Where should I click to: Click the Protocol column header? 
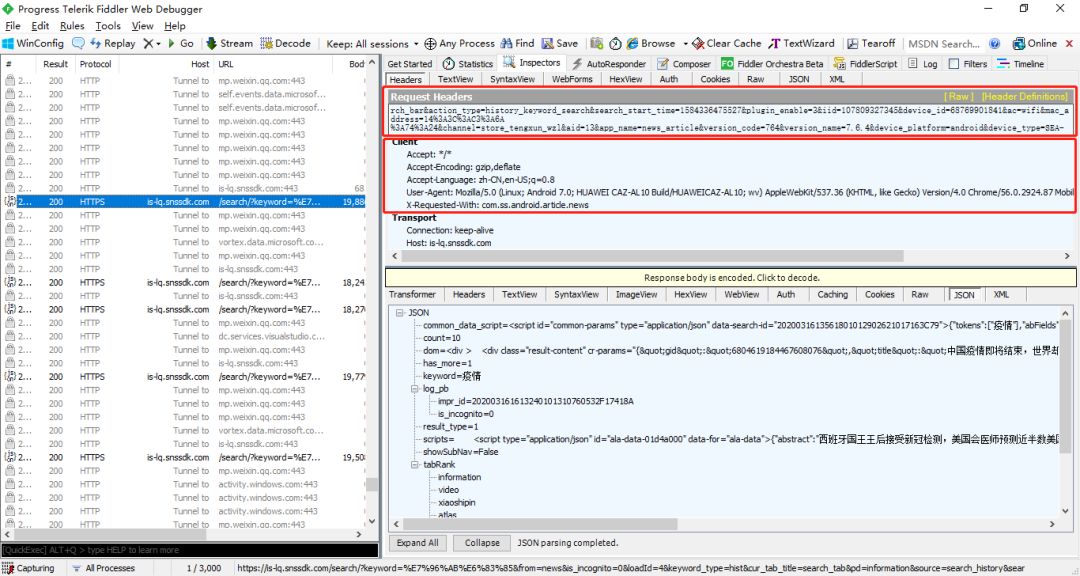point(95,63)
